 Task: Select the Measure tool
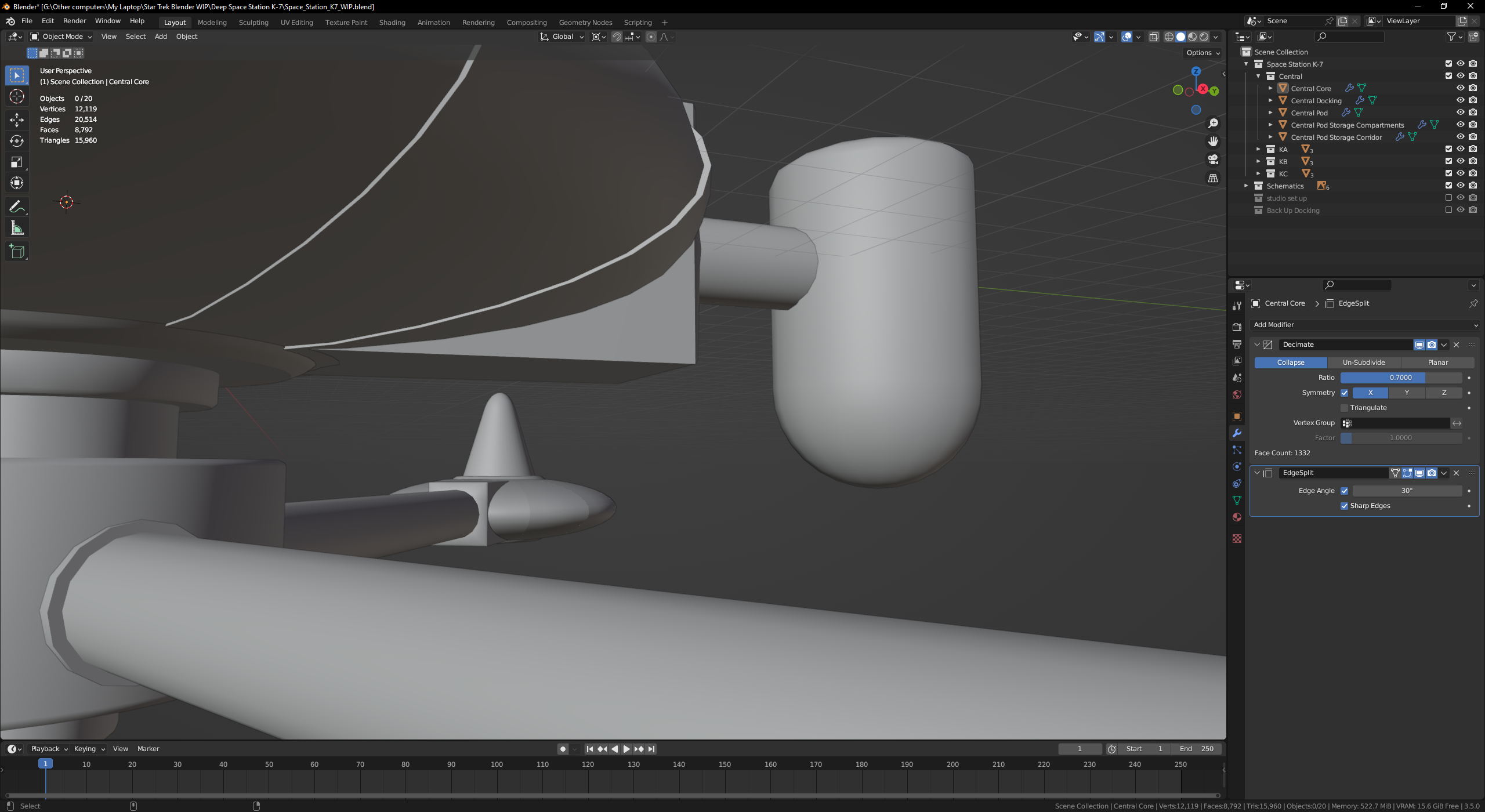[17, 228]
